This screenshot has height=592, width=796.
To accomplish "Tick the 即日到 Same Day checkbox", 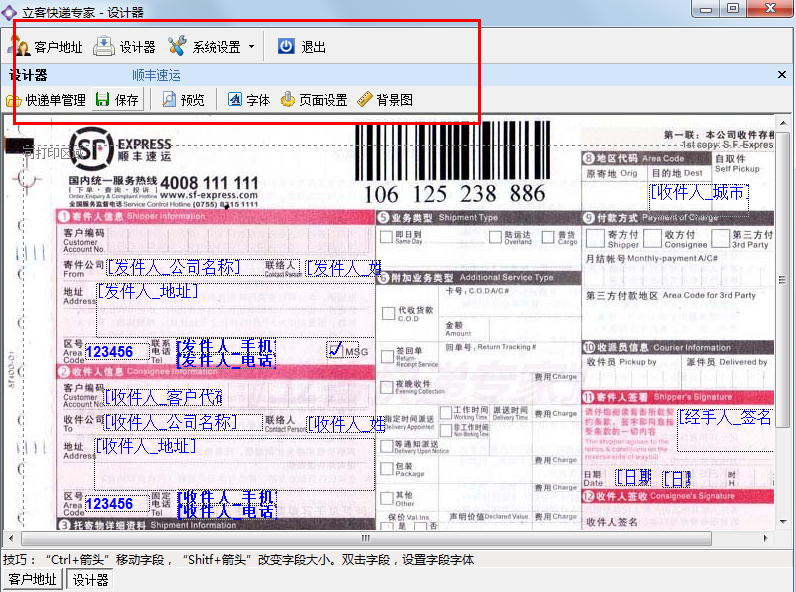I will [x=387, y=237].
